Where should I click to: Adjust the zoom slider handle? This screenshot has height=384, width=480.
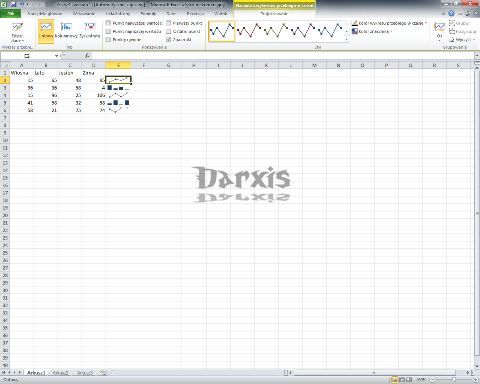(x=454, y=380)
